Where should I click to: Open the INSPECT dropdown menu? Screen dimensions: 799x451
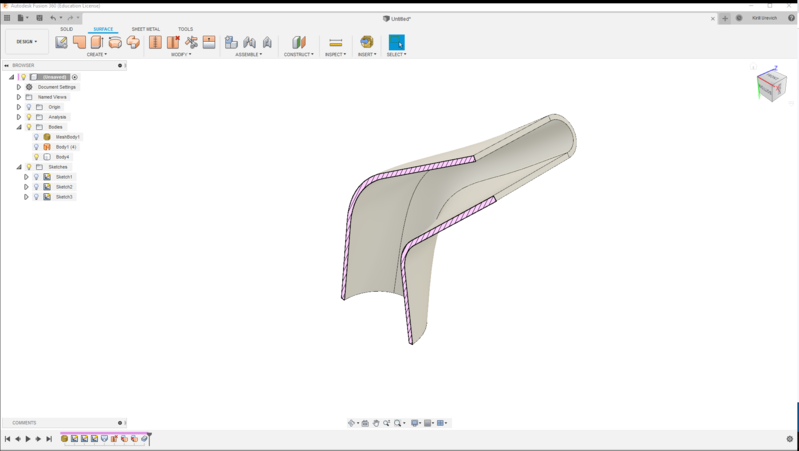click(335, 55)
